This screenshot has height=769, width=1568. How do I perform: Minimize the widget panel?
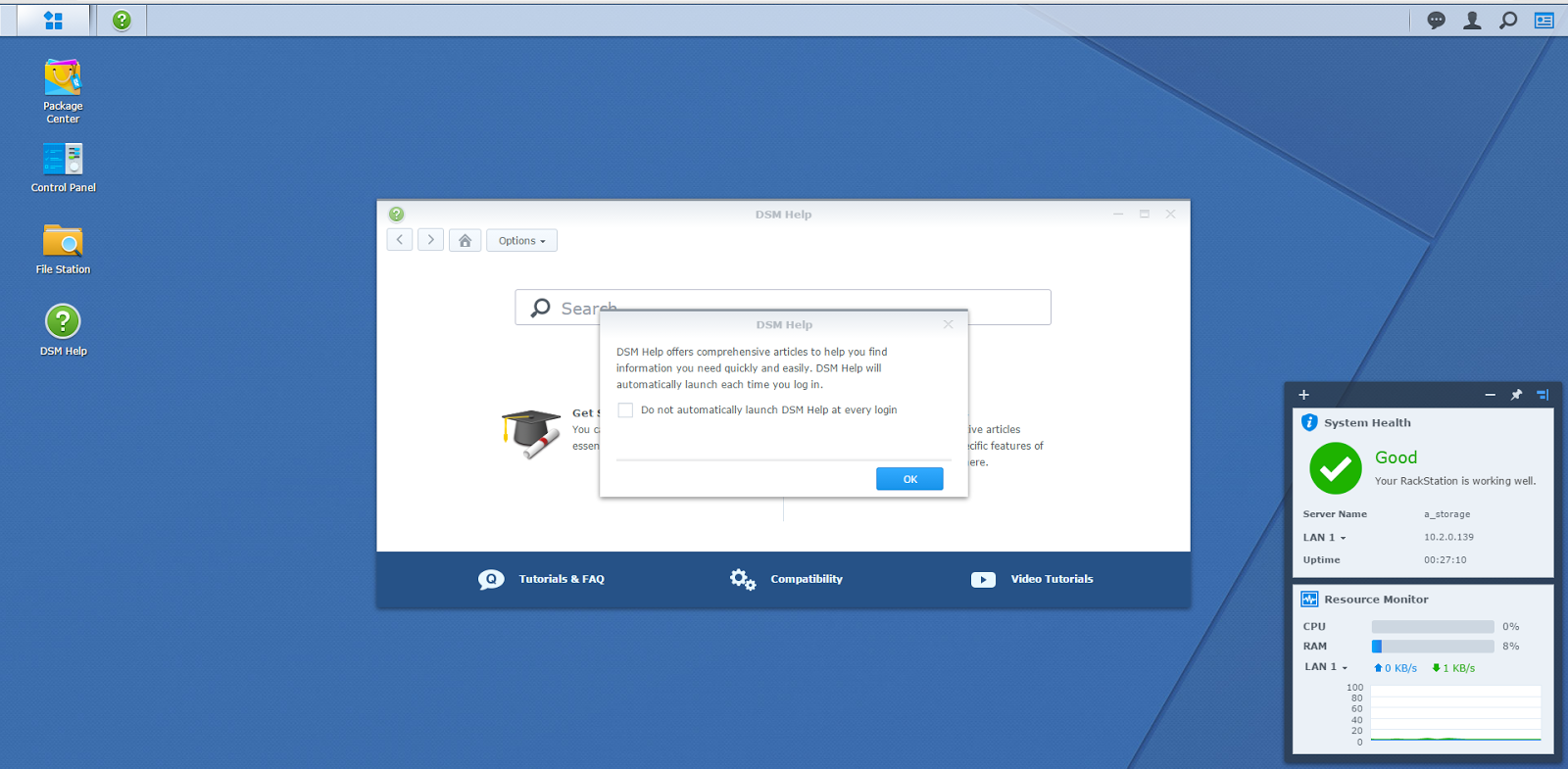click(x=1490, y=395)
